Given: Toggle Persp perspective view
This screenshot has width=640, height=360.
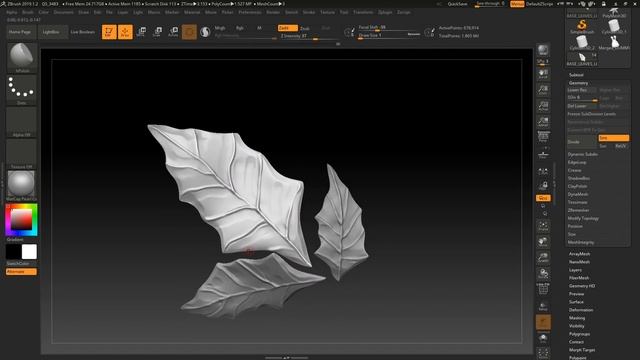Looking at the screenshot, I should [543, 138].
